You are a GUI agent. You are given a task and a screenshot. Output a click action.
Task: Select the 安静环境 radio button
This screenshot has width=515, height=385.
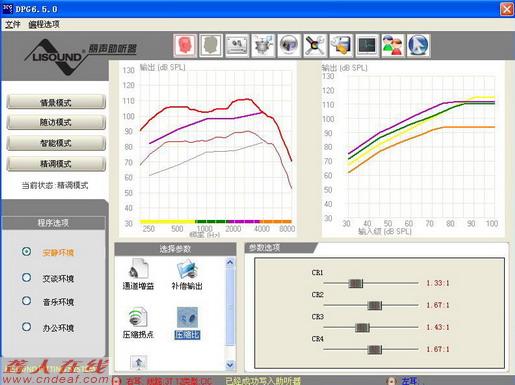point(27,251)
